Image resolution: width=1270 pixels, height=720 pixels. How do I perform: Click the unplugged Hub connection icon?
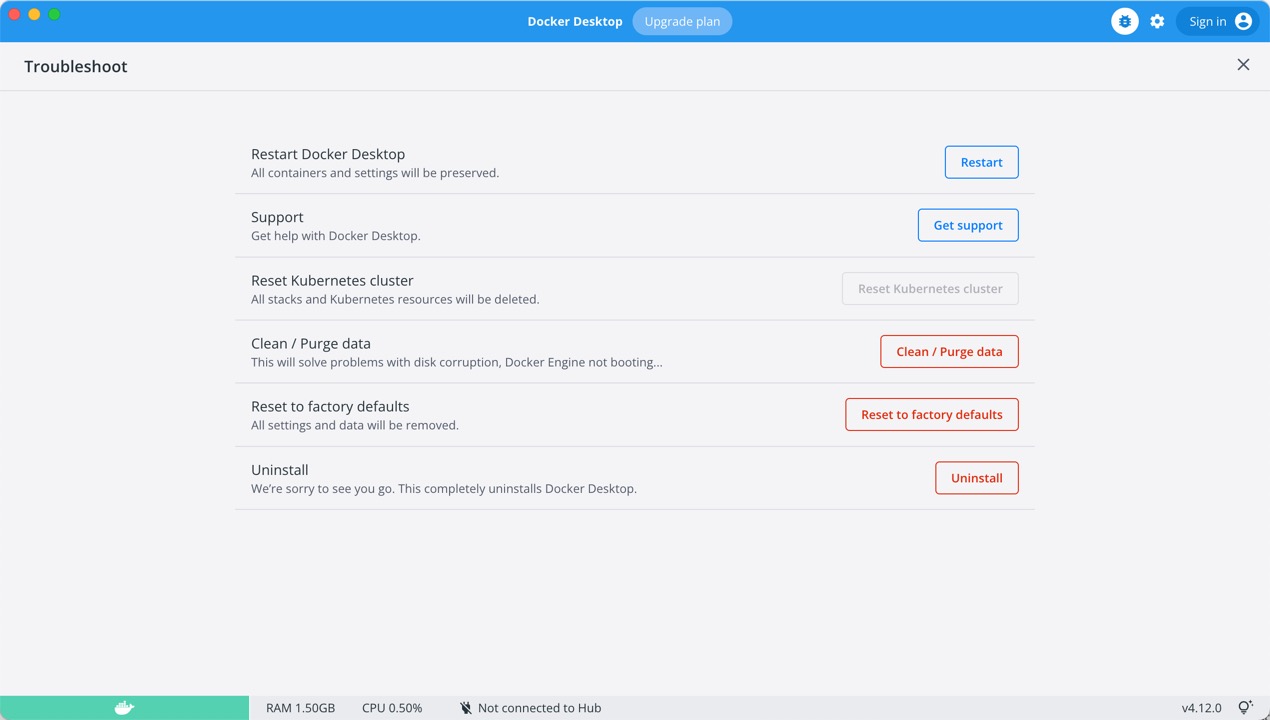(x=465, y=708)
